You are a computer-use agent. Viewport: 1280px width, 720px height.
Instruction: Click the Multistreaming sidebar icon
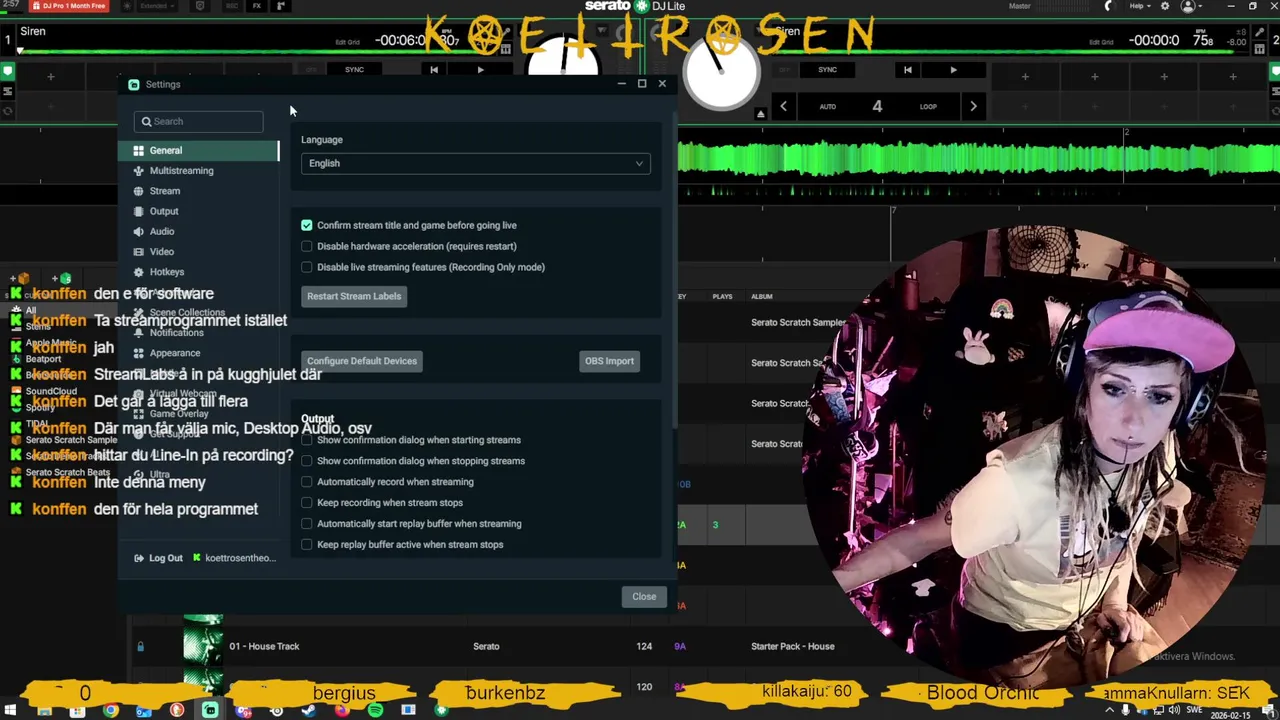[x=138, y=170]
